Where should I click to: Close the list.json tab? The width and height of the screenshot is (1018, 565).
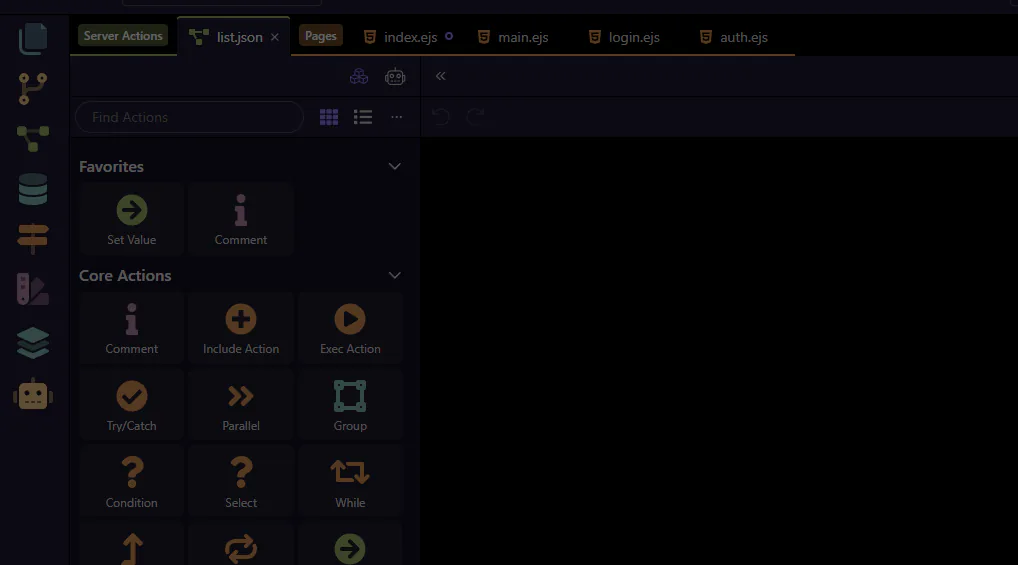(275, 37)
